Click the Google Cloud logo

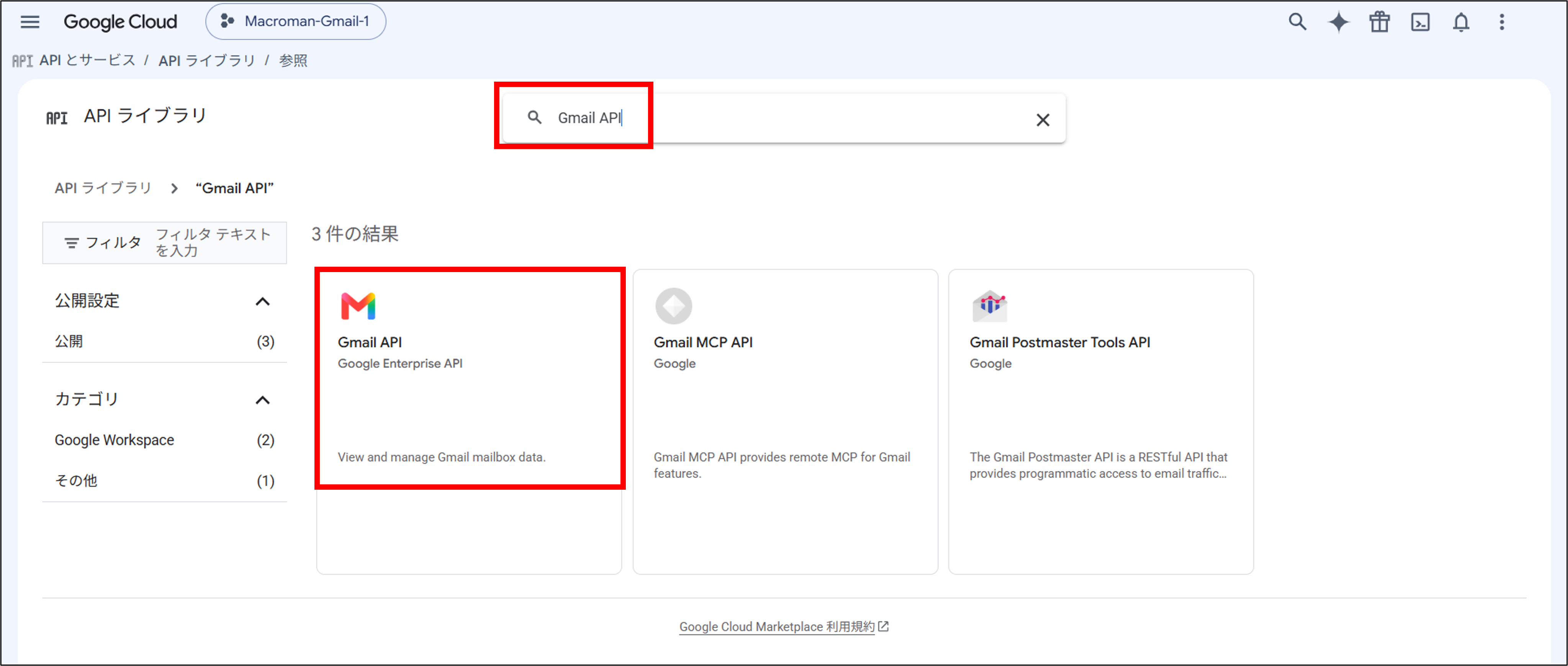[121, 22]
